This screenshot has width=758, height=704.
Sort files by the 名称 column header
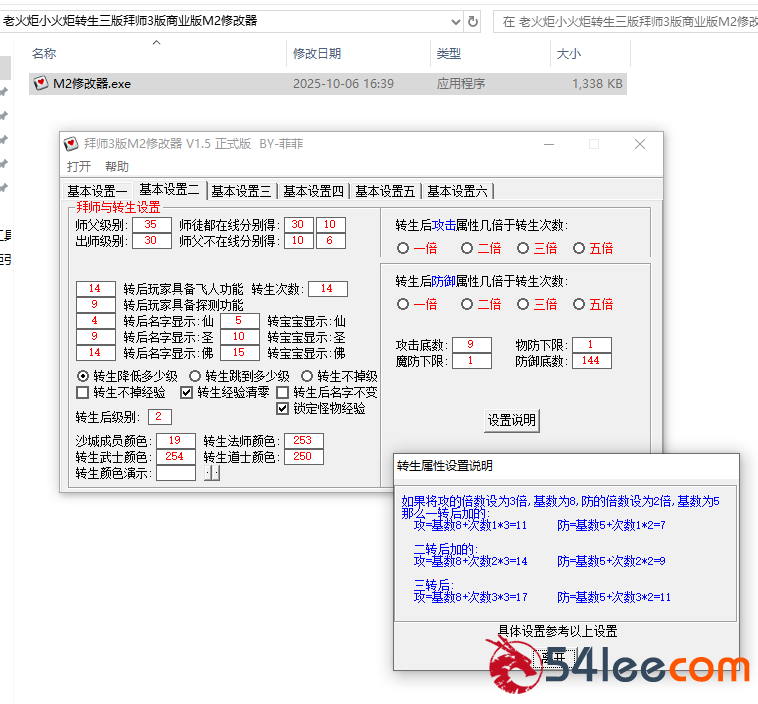click(44, 53)
